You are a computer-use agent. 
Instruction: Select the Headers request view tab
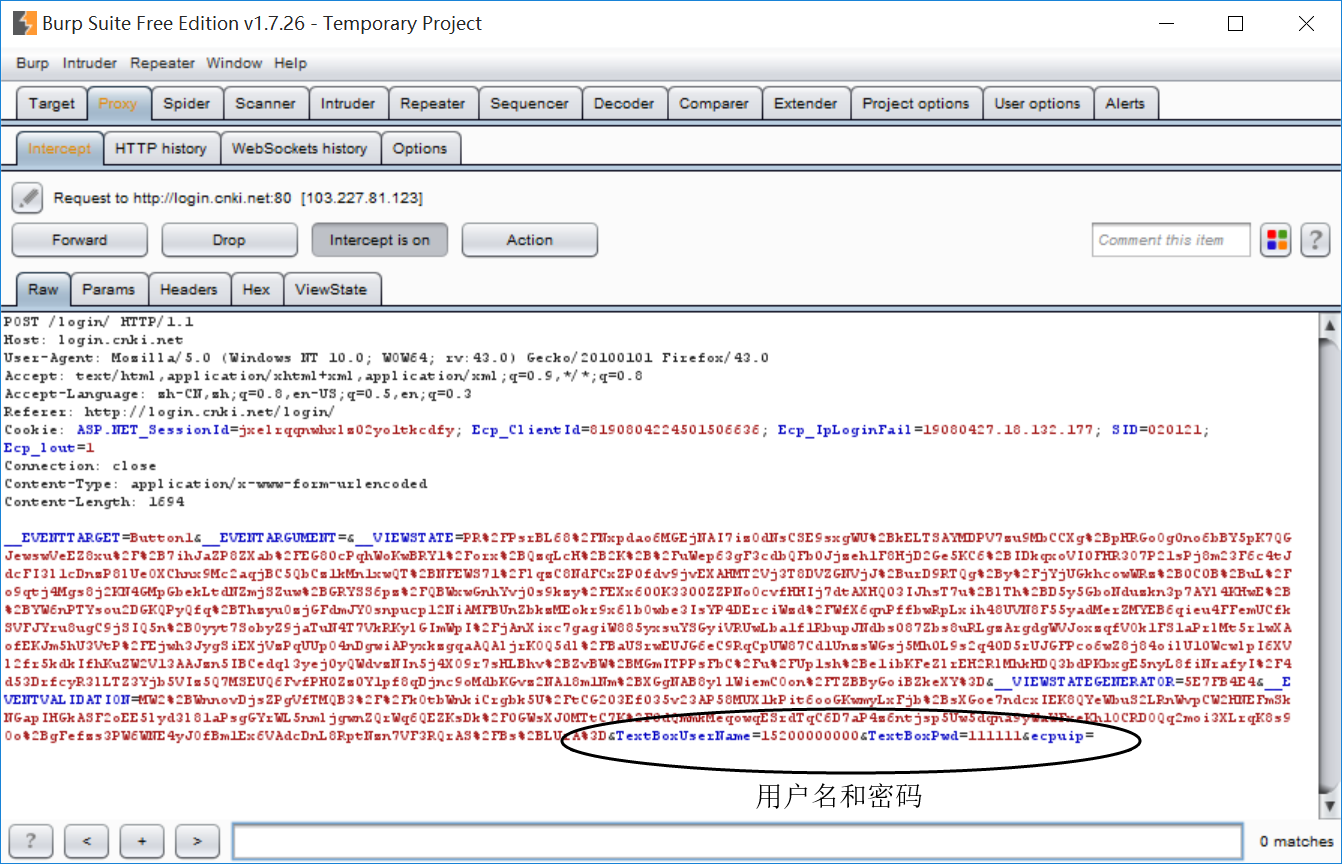(188, 289)
